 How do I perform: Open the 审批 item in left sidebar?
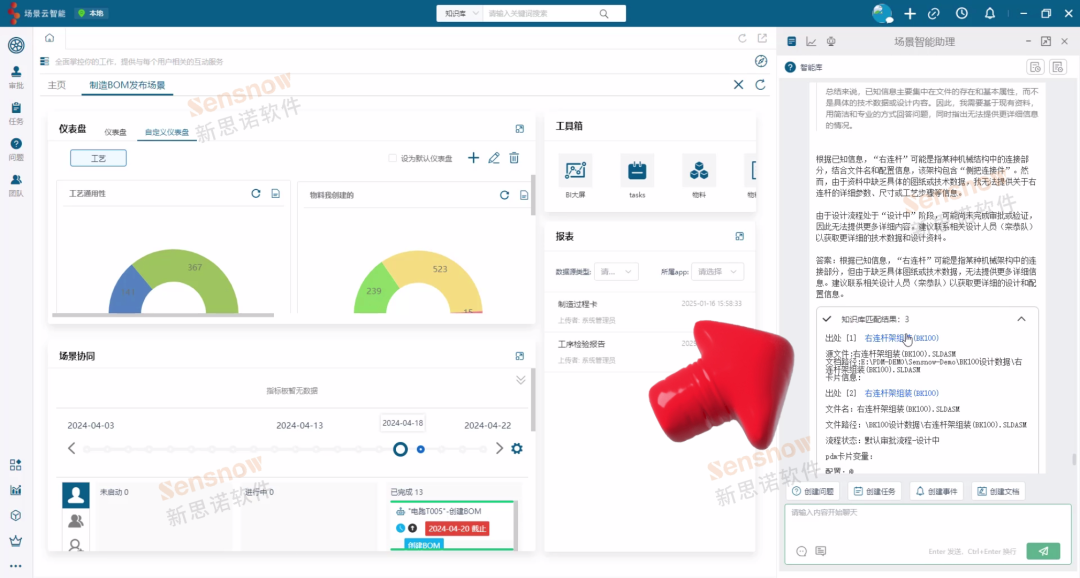(x=16, y=77)
